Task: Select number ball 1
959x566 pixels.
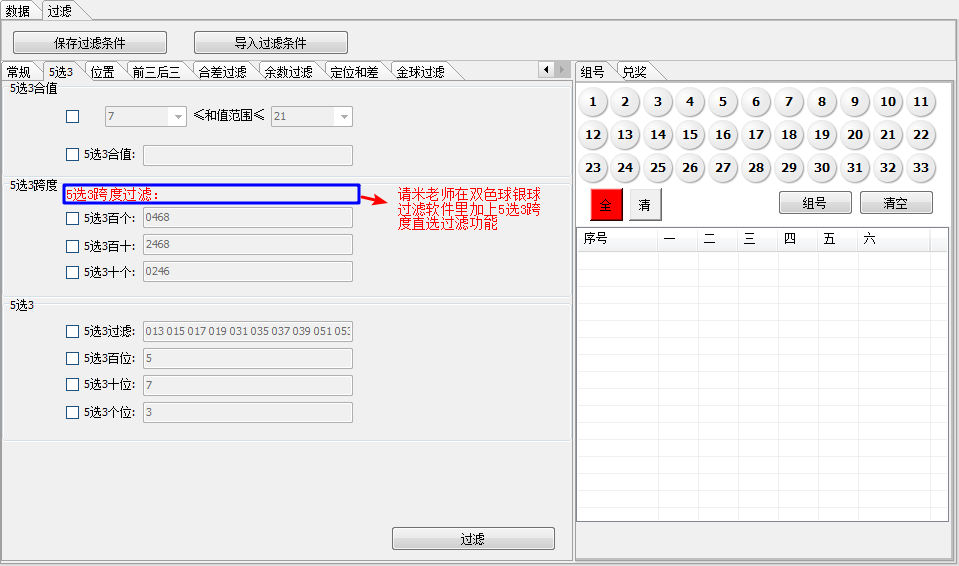Action: (593, 102)
